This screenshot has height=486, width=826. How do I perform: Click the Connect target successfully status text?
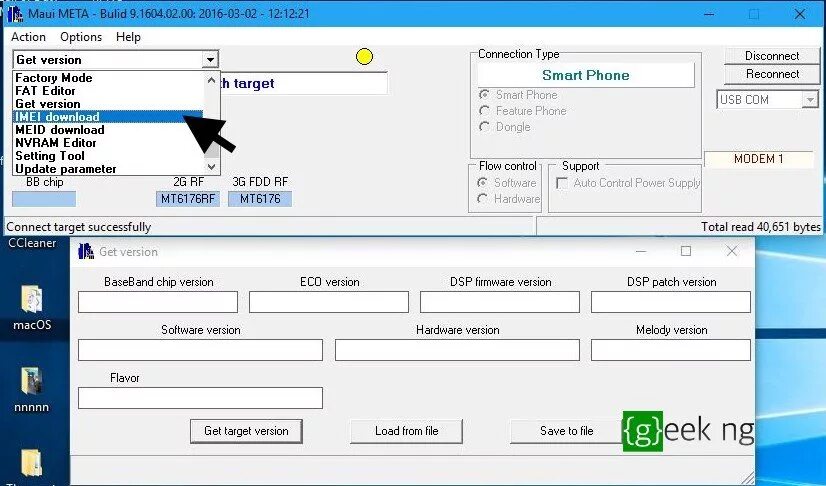78,227
